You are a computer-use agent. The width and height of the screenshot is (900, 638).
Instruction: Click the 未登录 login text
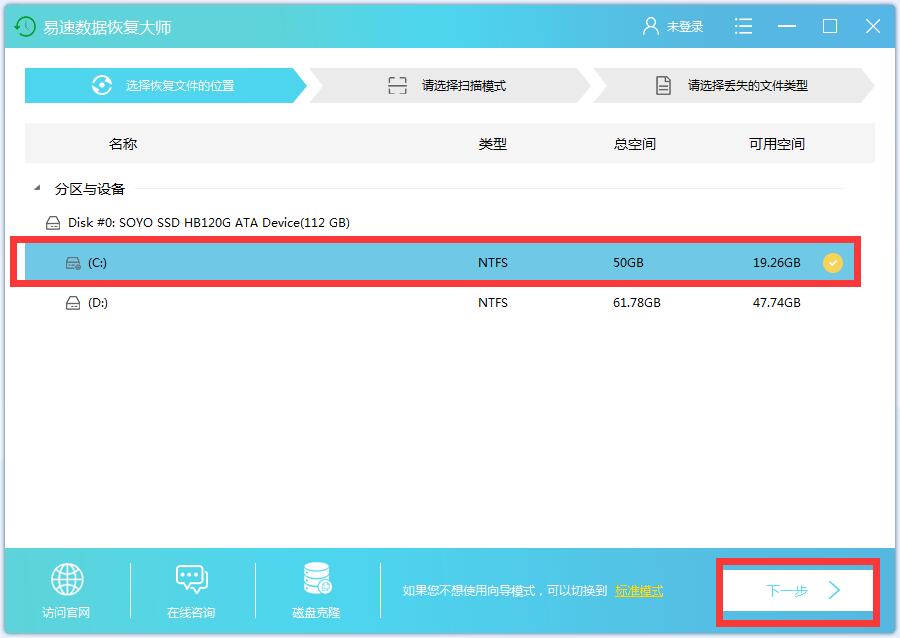pos(685,27)
